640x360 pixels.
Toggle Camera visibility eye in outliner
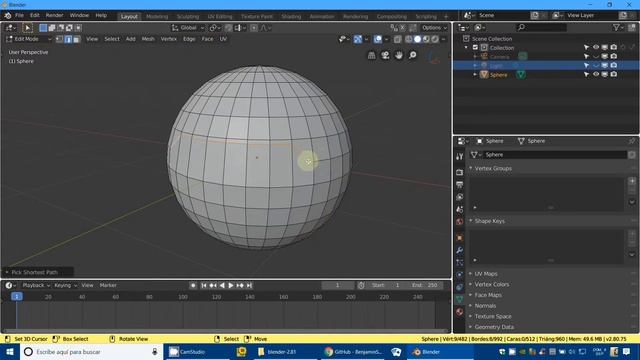[596, 56]
